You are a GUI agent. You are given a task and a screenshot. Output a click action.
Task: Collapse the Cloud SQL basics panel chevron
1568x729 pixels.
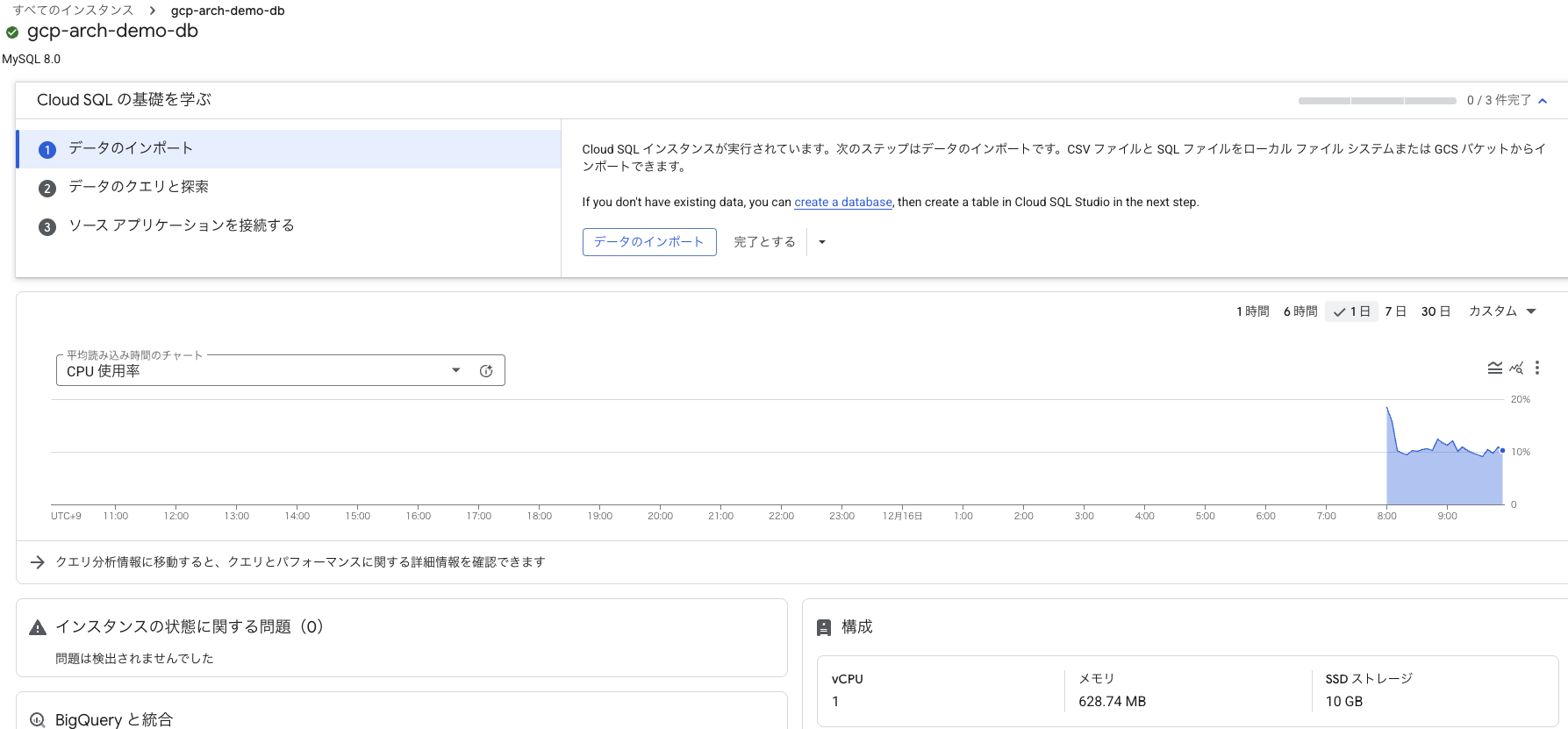[x=1543, y=101]
